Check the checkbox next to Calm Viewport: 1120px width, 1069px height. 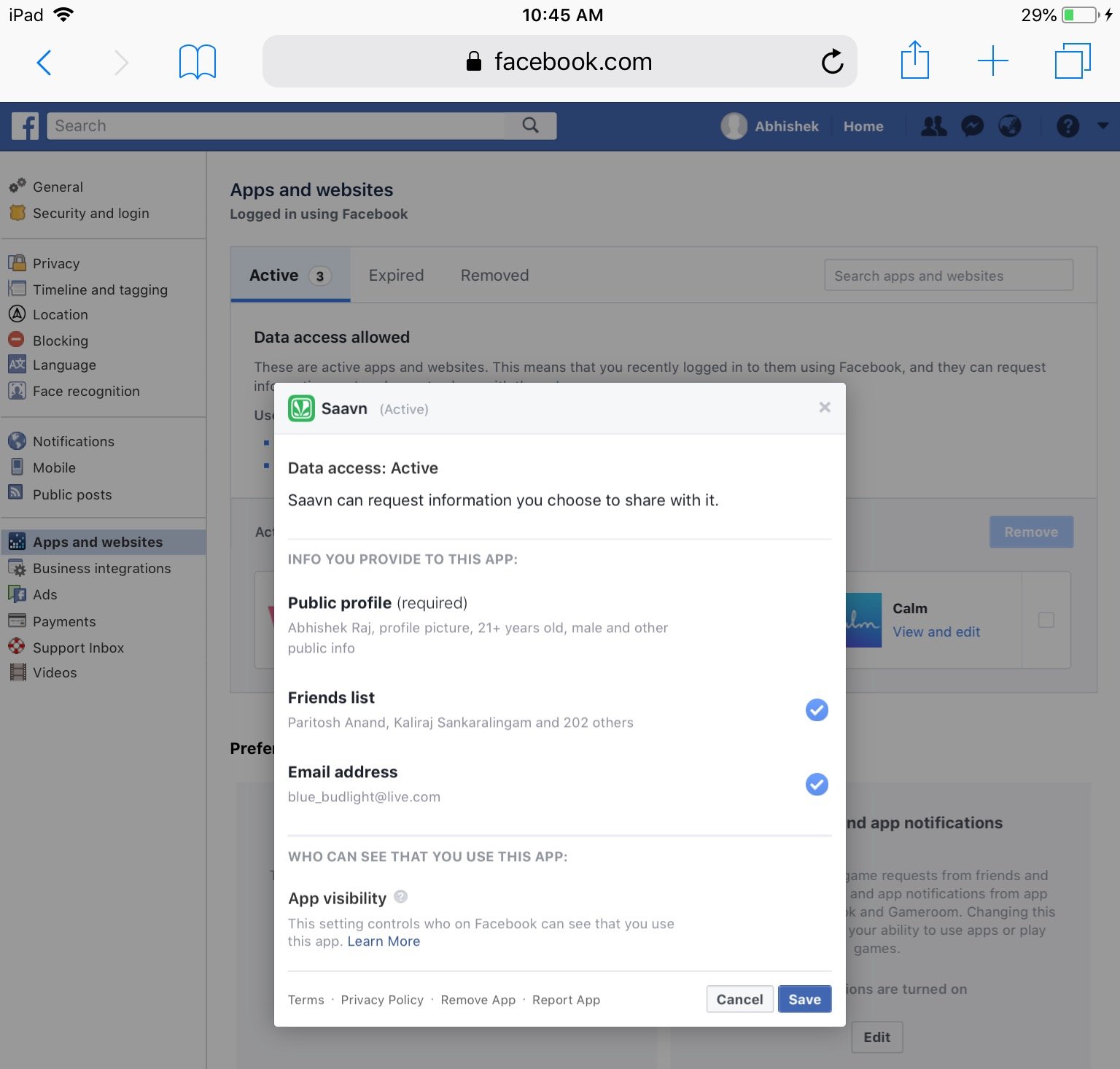pos(1046,620)
